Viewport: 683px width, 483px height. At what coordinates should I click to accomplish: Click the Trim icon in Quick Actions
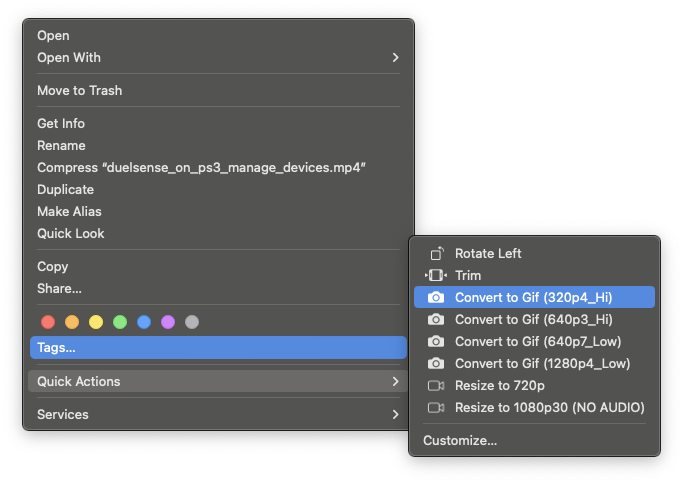point(435,275)
